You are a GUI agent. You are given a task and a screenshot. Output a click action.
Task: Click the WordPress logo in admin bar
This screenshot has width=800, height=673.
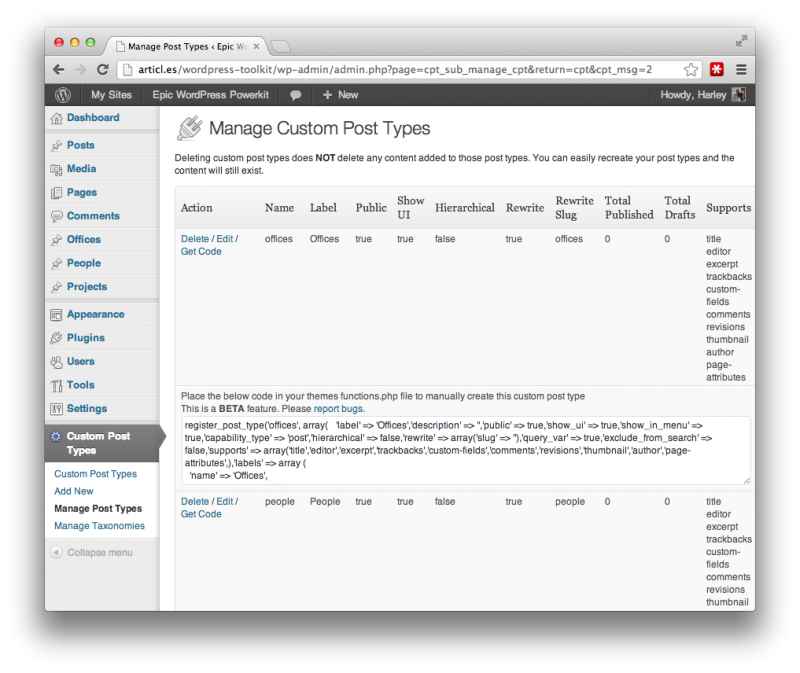tap(63, 95)
